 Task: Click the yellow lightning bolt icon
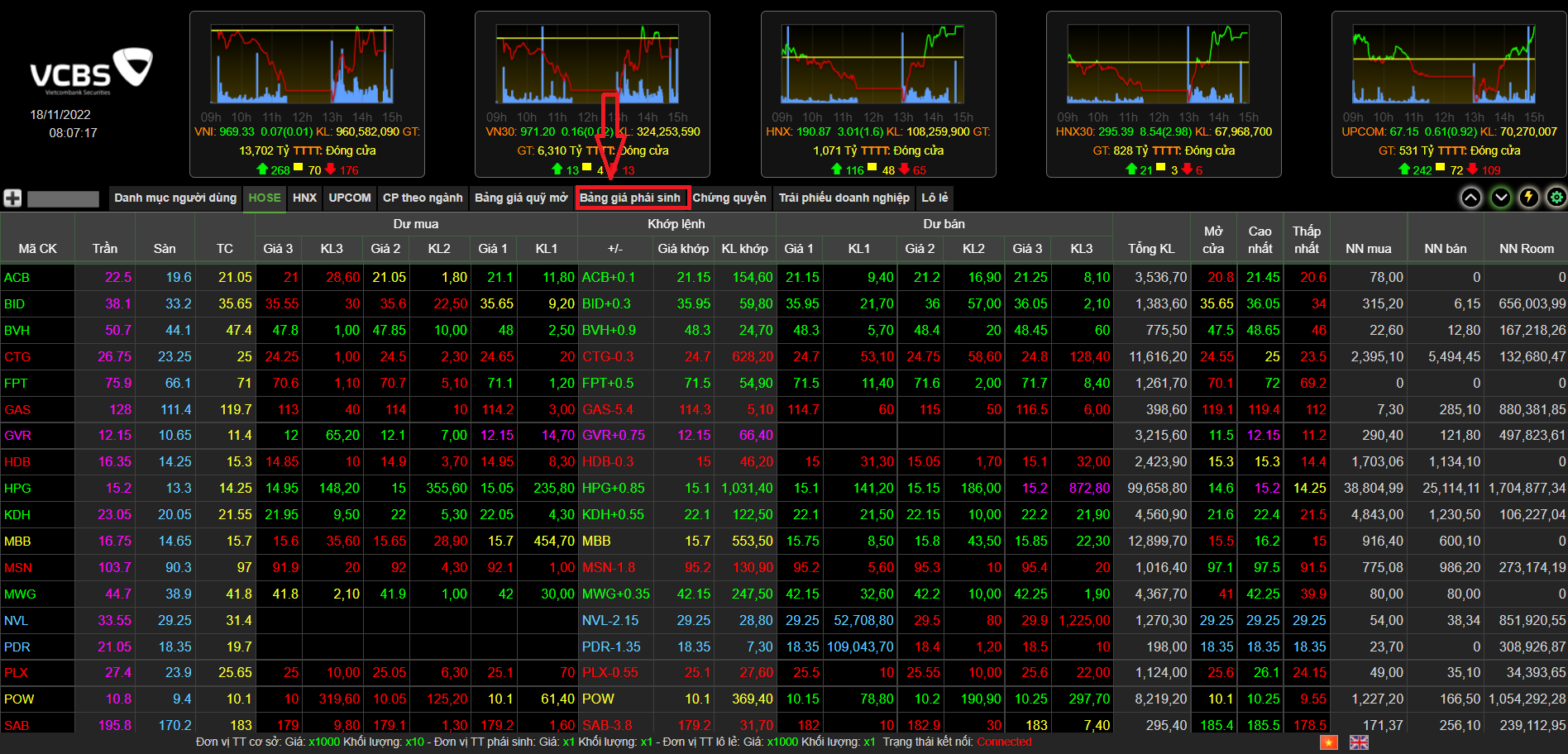tap(1529, 198)
